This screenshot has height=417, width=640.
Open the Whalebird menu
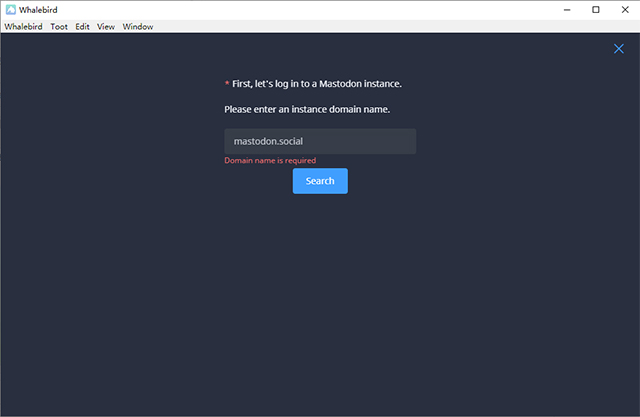pos(23,27)
